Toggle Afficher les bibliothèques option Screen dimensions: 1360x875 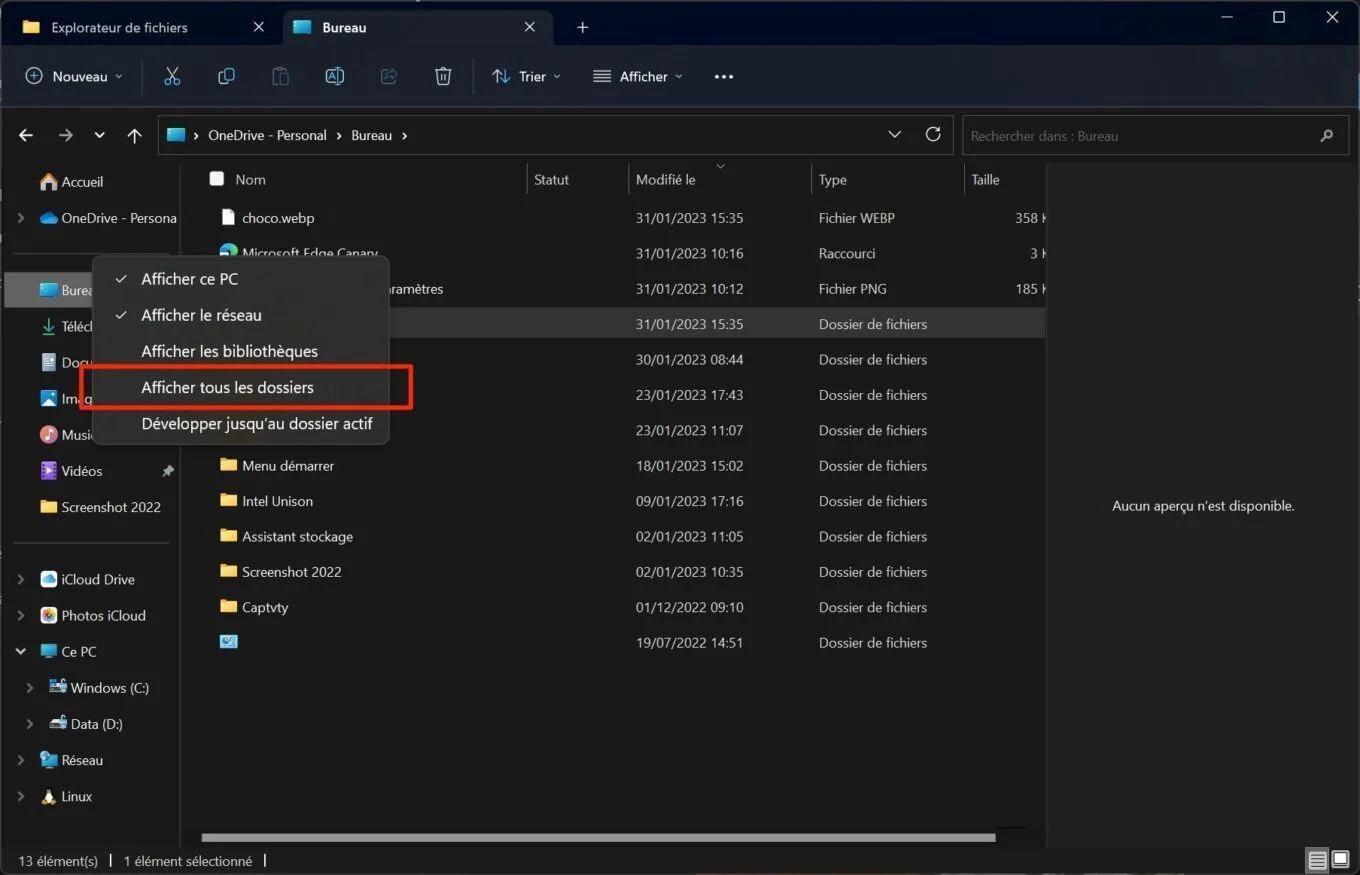click(x=240, y=352)
